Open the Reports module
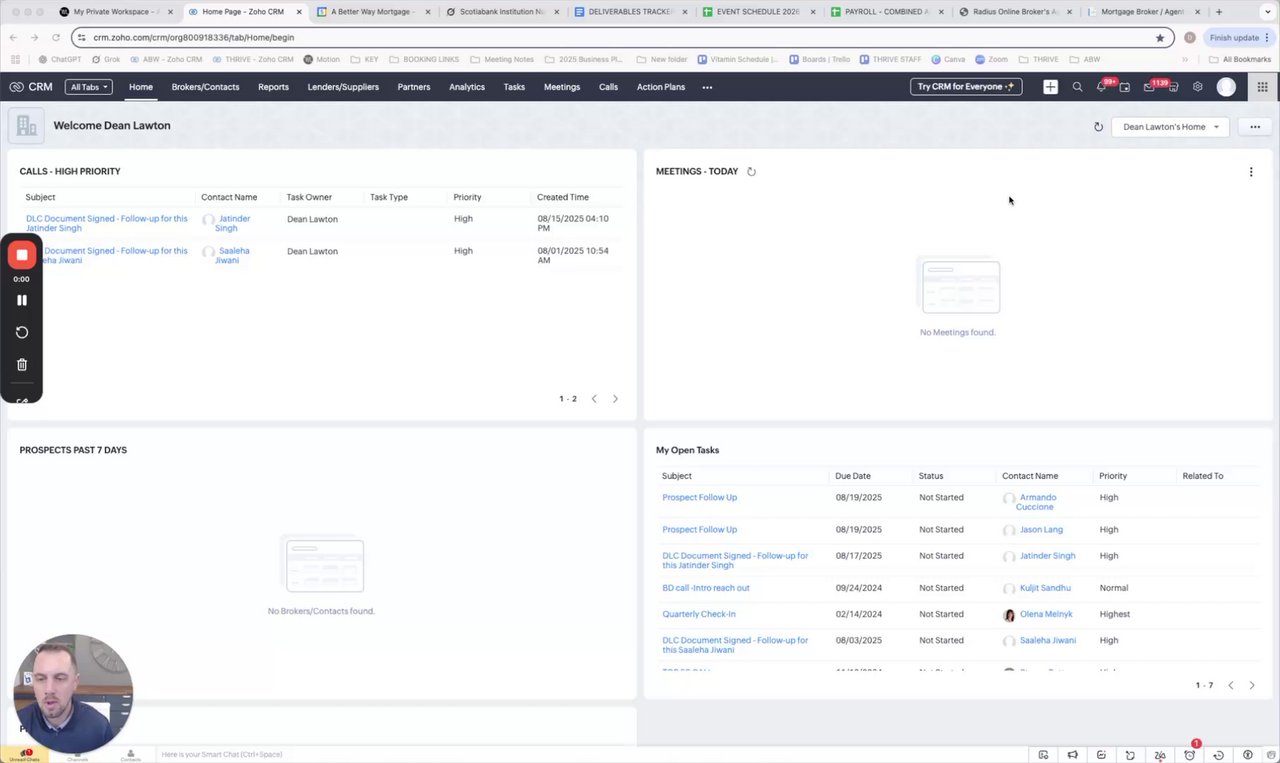The image size is (1280, 763). point(273,87)
